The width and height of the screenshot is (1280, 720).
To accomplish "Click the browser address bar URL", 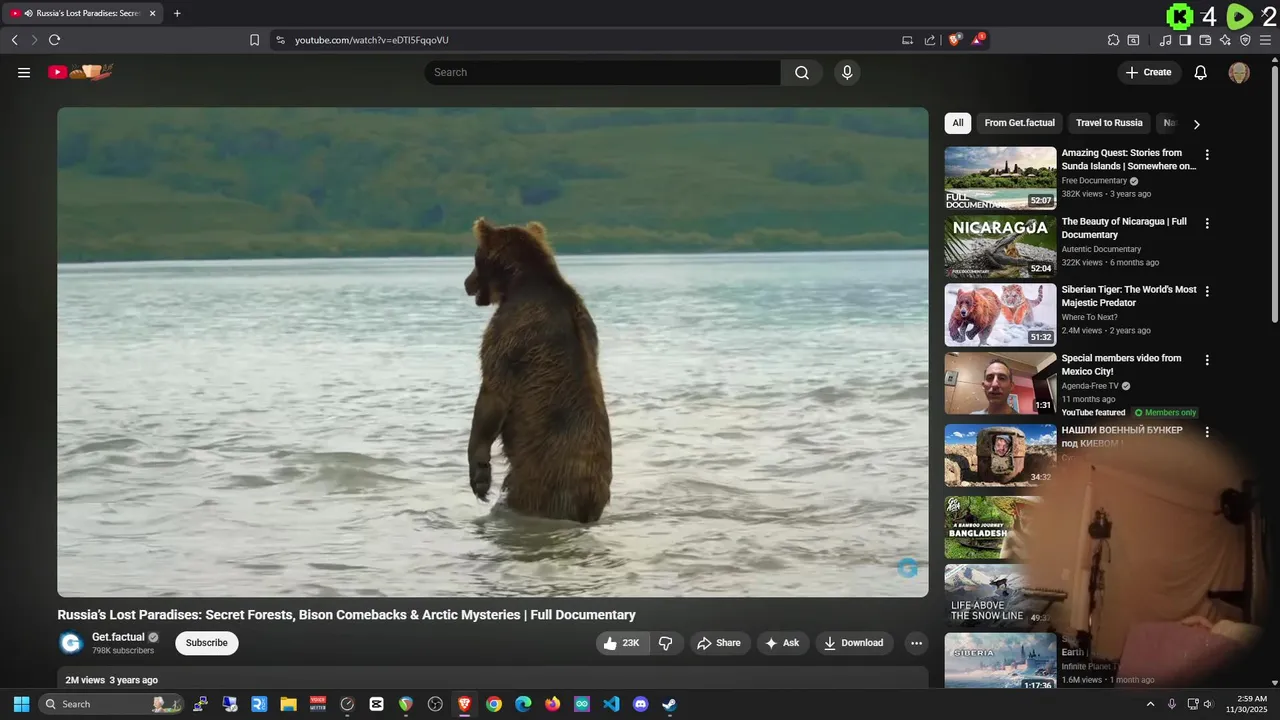I will click(x=372, y=40).
